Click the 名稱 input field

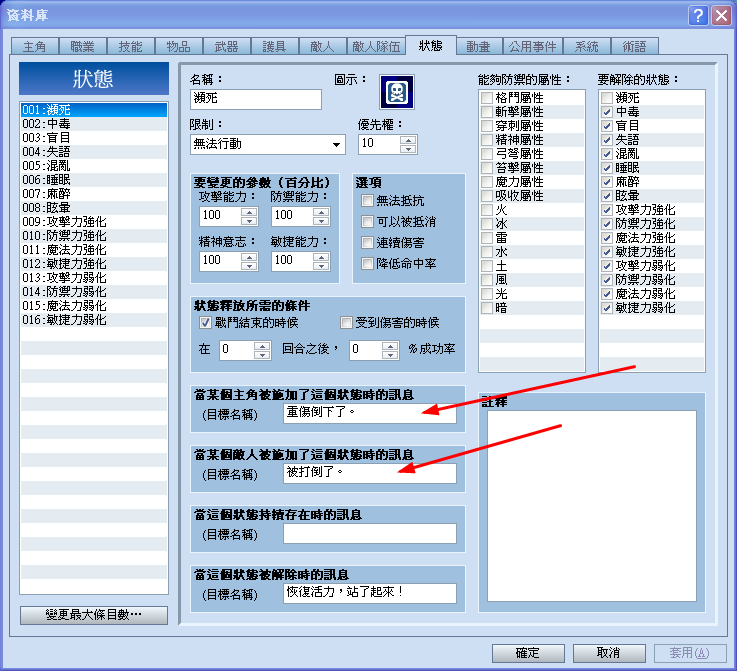[x=256, y=99]
